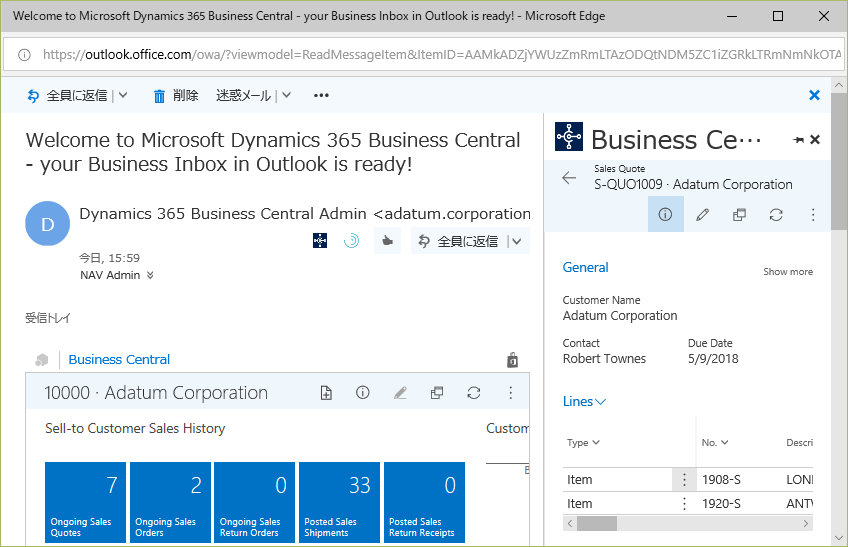
Task: Close the message with the blue X
Action: 814,95
